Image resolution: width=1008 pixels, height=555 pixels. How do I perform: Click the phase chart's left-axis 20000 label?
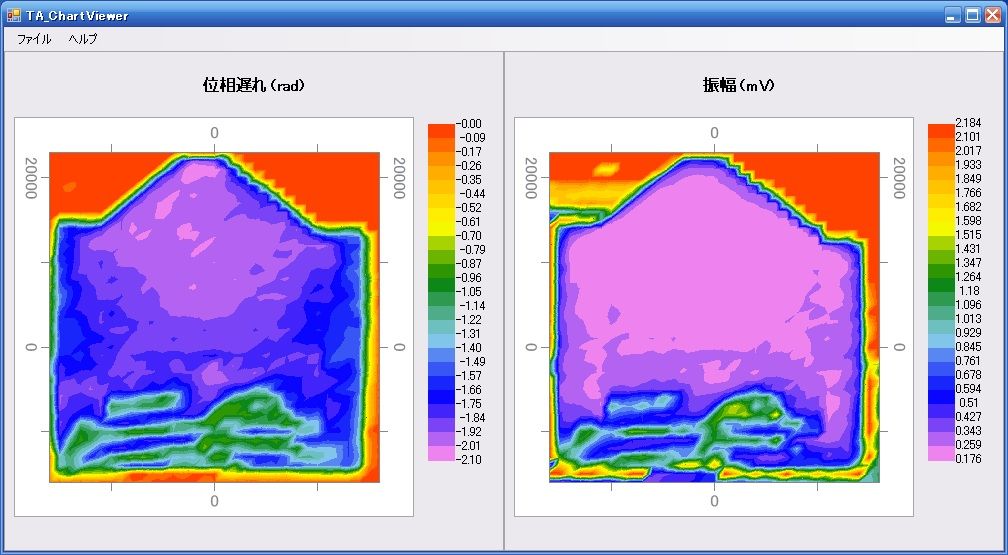(31, 177)
